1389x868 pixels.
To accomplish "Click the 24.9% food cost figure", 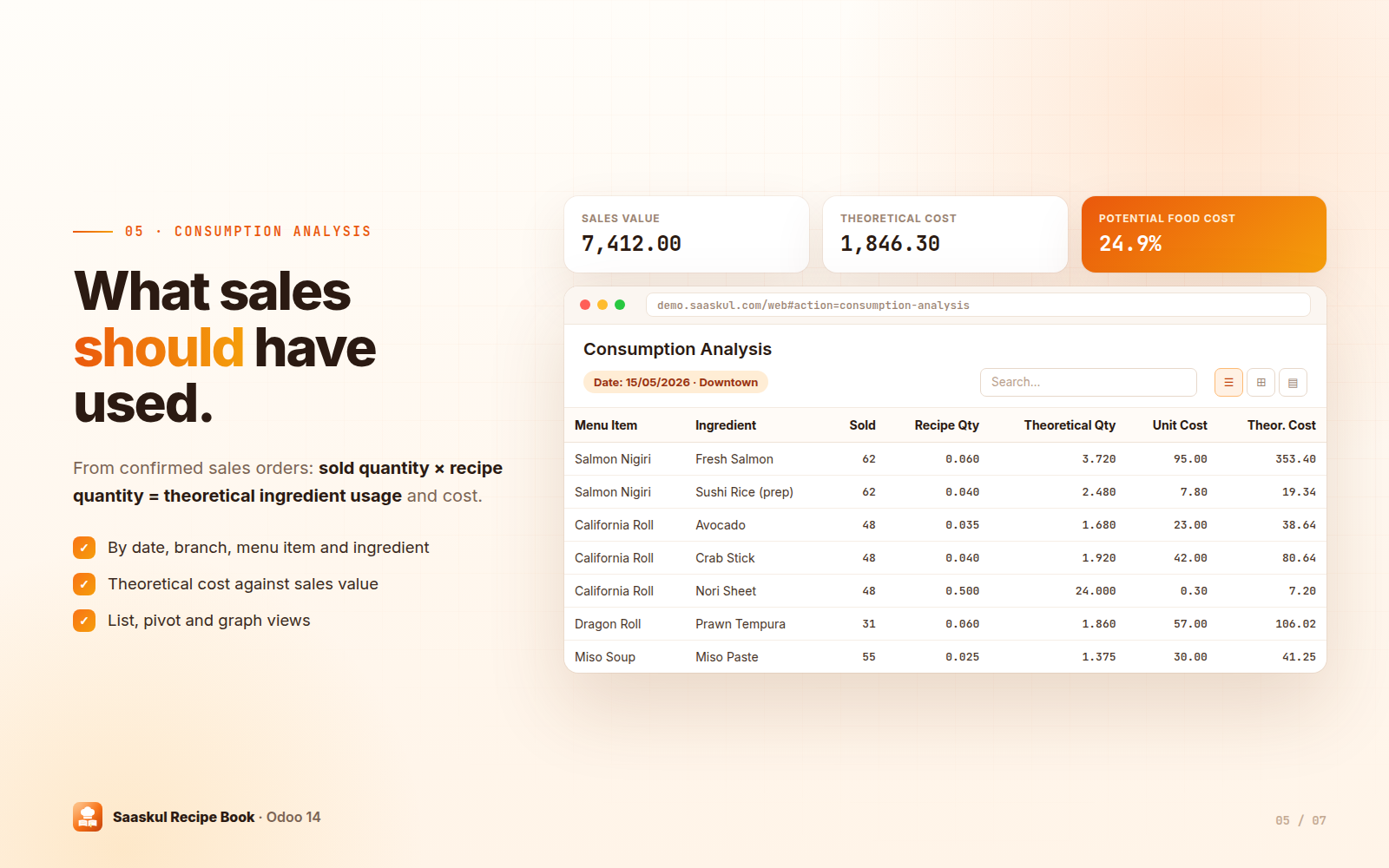I will 1130,244.
